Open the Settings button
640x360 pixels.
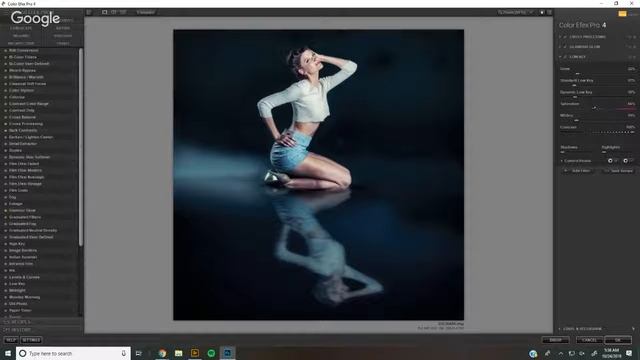31,340
